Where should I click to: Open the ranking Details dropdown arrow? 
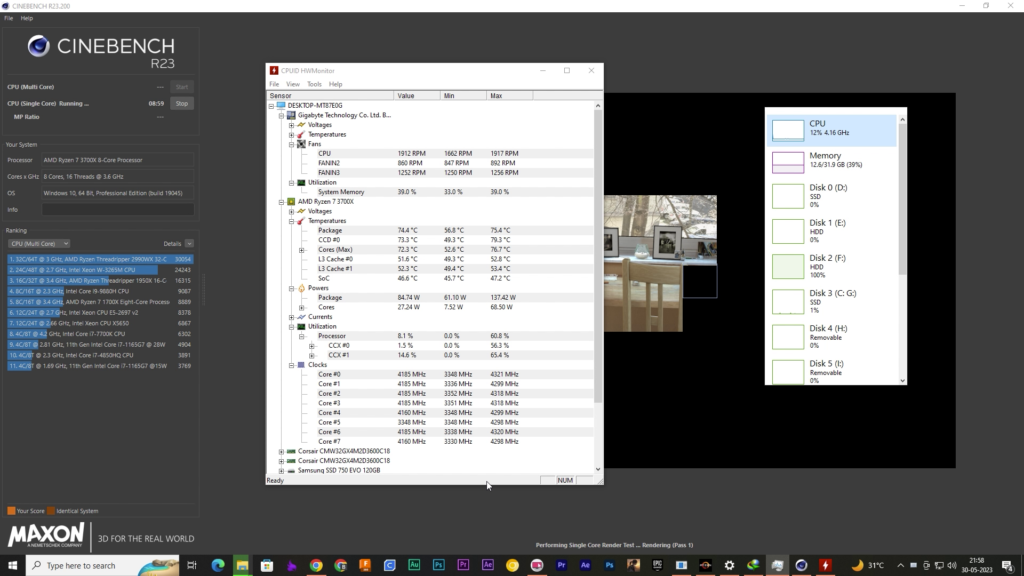pyautogui.click(x=189, y=244)
